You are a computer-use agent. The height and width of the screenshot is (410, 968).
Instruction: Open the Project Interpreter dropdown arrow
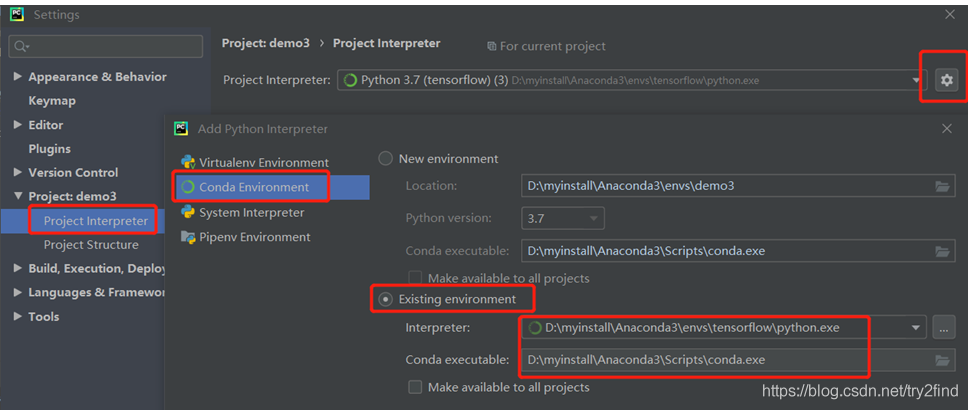(917, 80)
